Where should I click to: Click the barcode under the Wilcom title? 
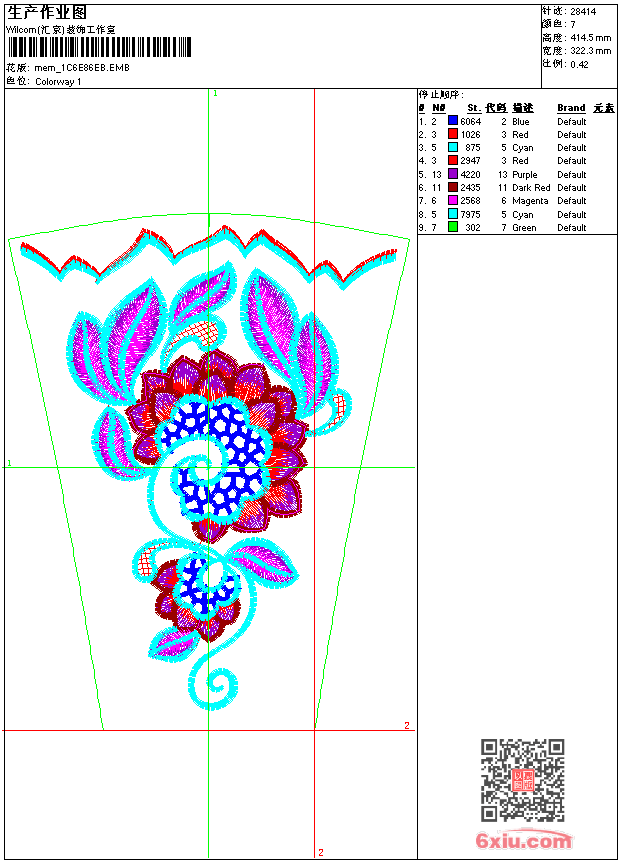coord(99,47)
